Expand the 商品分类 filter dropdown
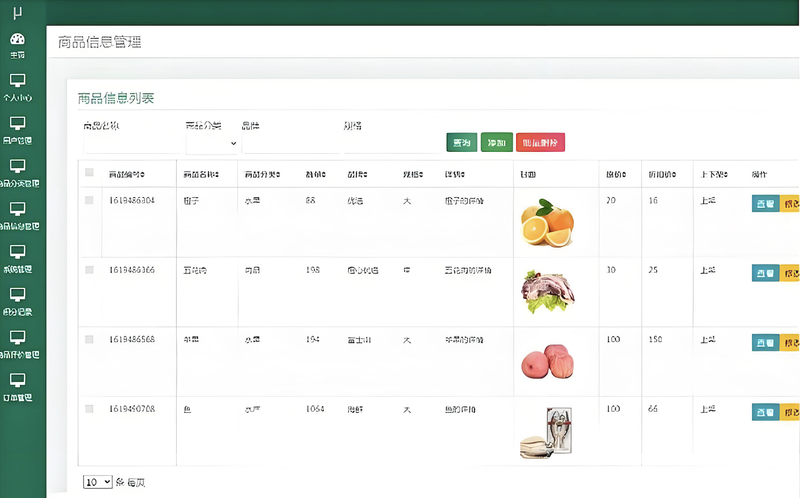The height and width of the screenshot is (498, 800). click(212, 144)
